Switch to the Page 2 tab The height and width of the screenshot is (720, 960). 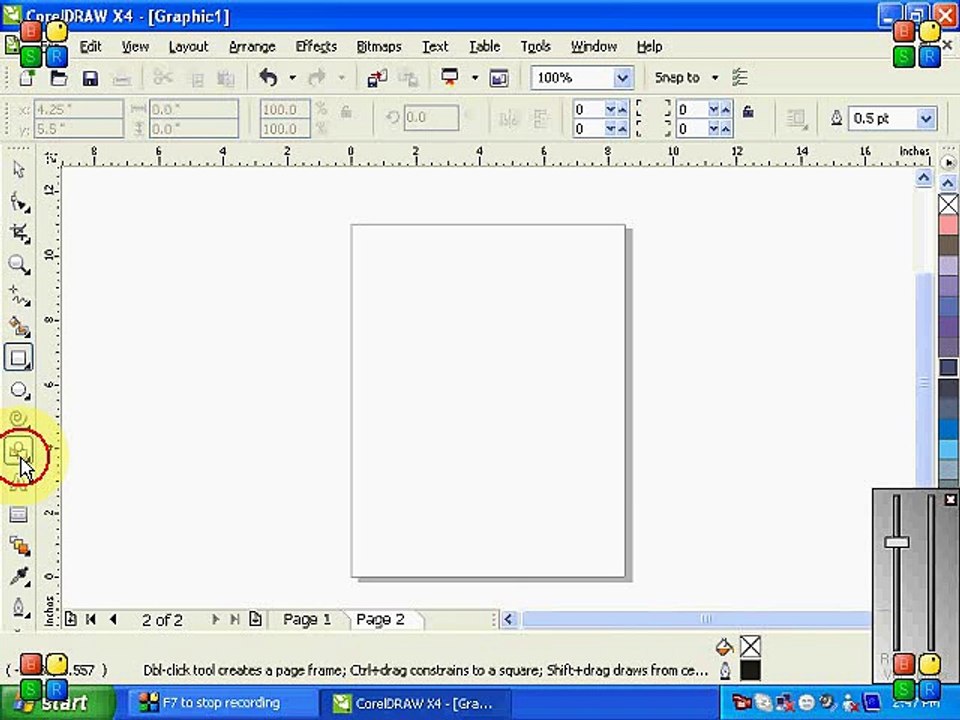pyautogui.click(x=381, y=620)
